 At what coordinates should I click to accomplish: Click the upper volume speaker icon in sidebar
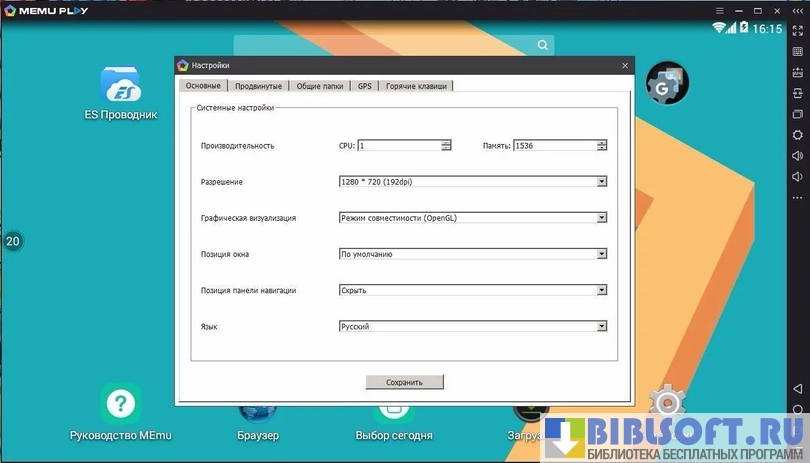[797, 156]
